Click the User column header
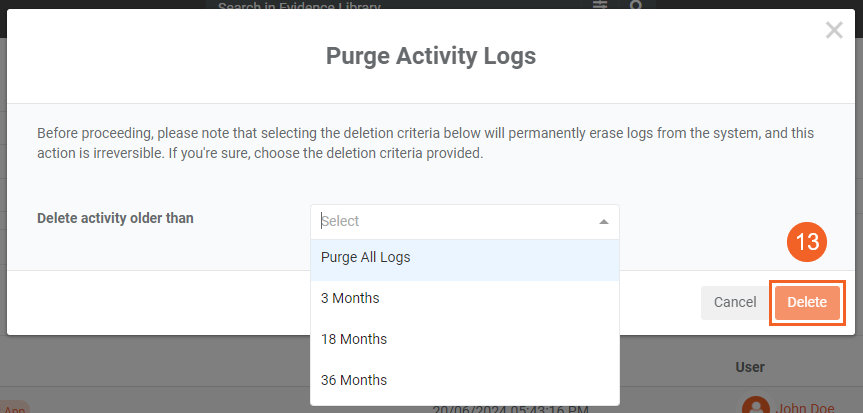The height and width of the screenshot is (413, 863). click(x=750, y=368)
